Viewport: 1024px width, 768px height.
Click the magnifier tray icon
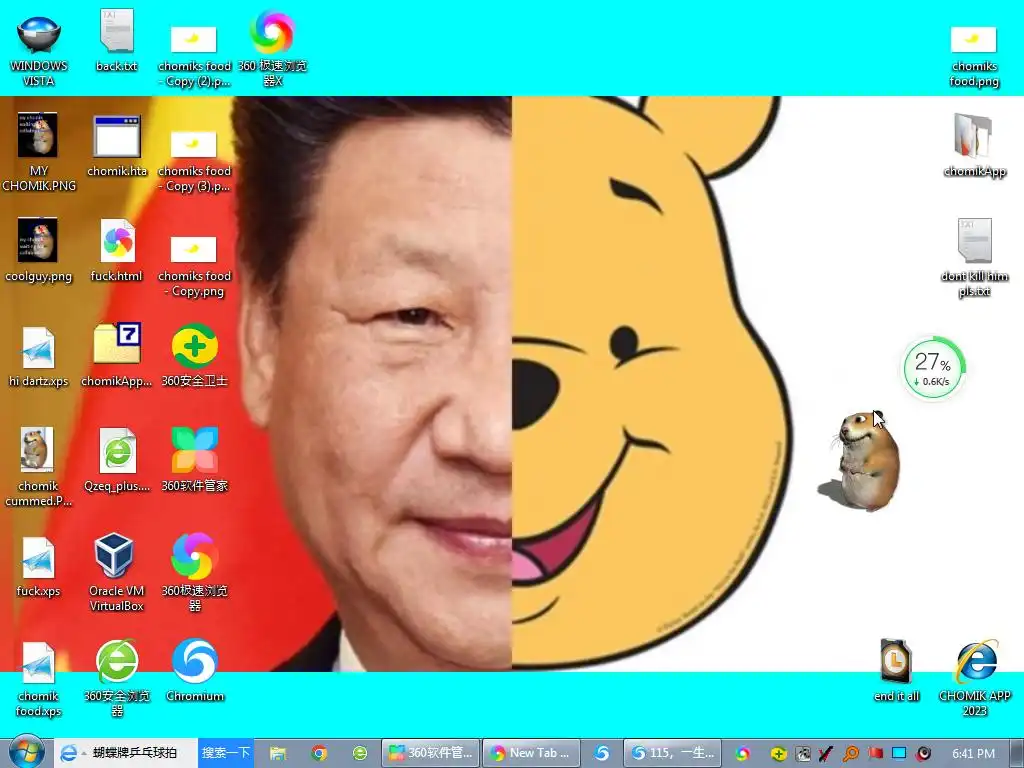tap(850, 754)
